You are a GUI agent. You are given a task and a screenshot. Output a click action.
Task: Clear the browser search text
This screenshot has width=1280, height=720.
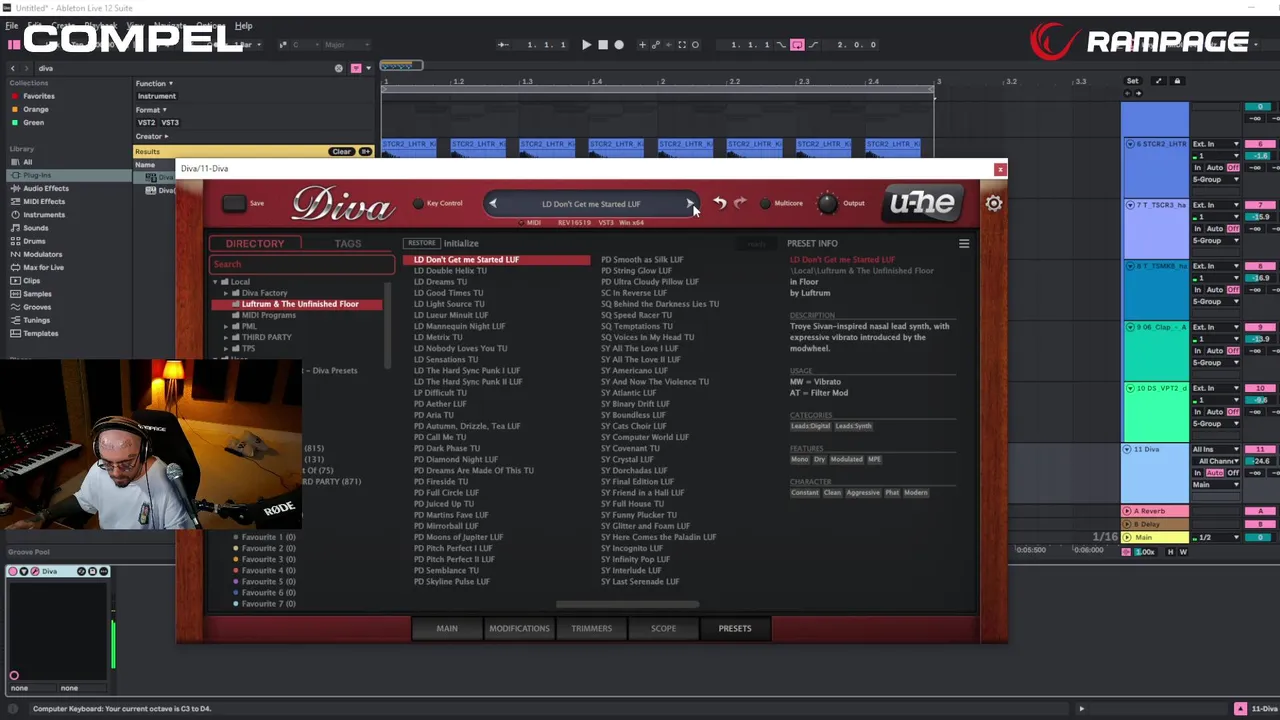tap(338, 68)
